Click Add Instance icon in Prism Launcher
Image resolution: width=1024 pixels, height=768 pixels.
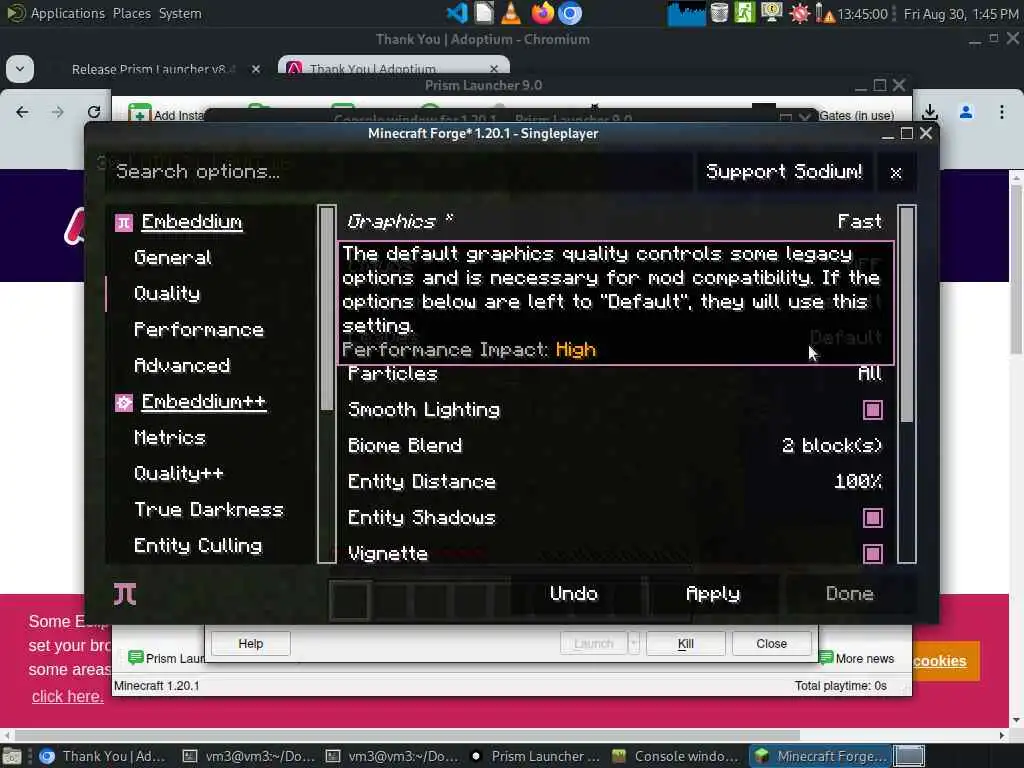pos(139,114)
